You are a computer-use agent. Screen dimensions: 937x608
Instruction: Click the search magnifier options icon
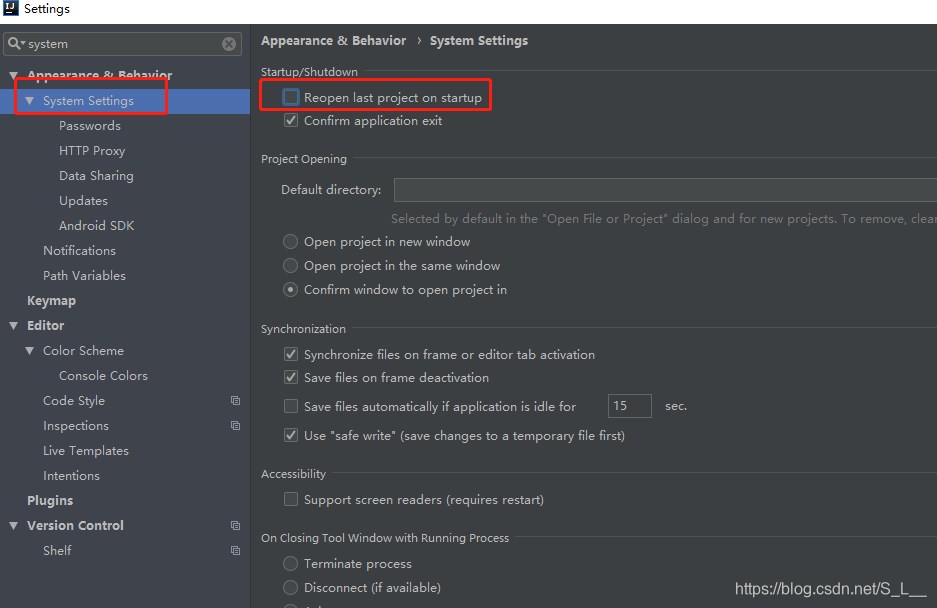[x=16, y=44]
